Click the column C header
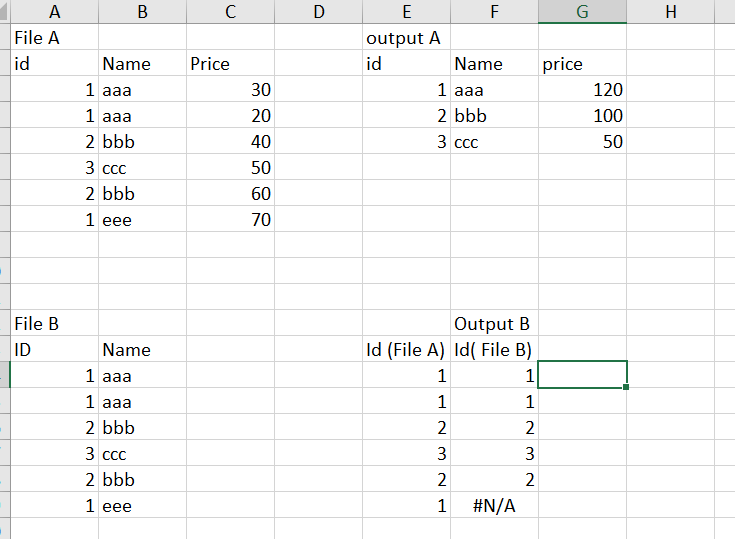Image resolution: width=735 pixels, height=539 pixels. coord(230,12)
